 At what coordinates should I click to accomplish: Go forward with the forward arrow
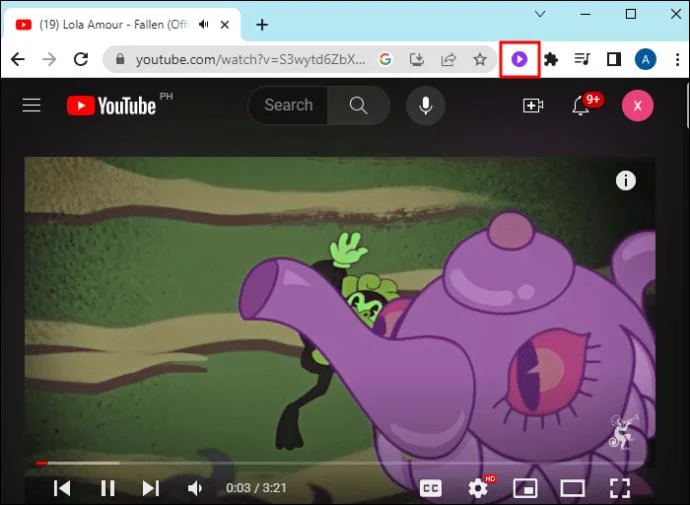tap(49, 59)
